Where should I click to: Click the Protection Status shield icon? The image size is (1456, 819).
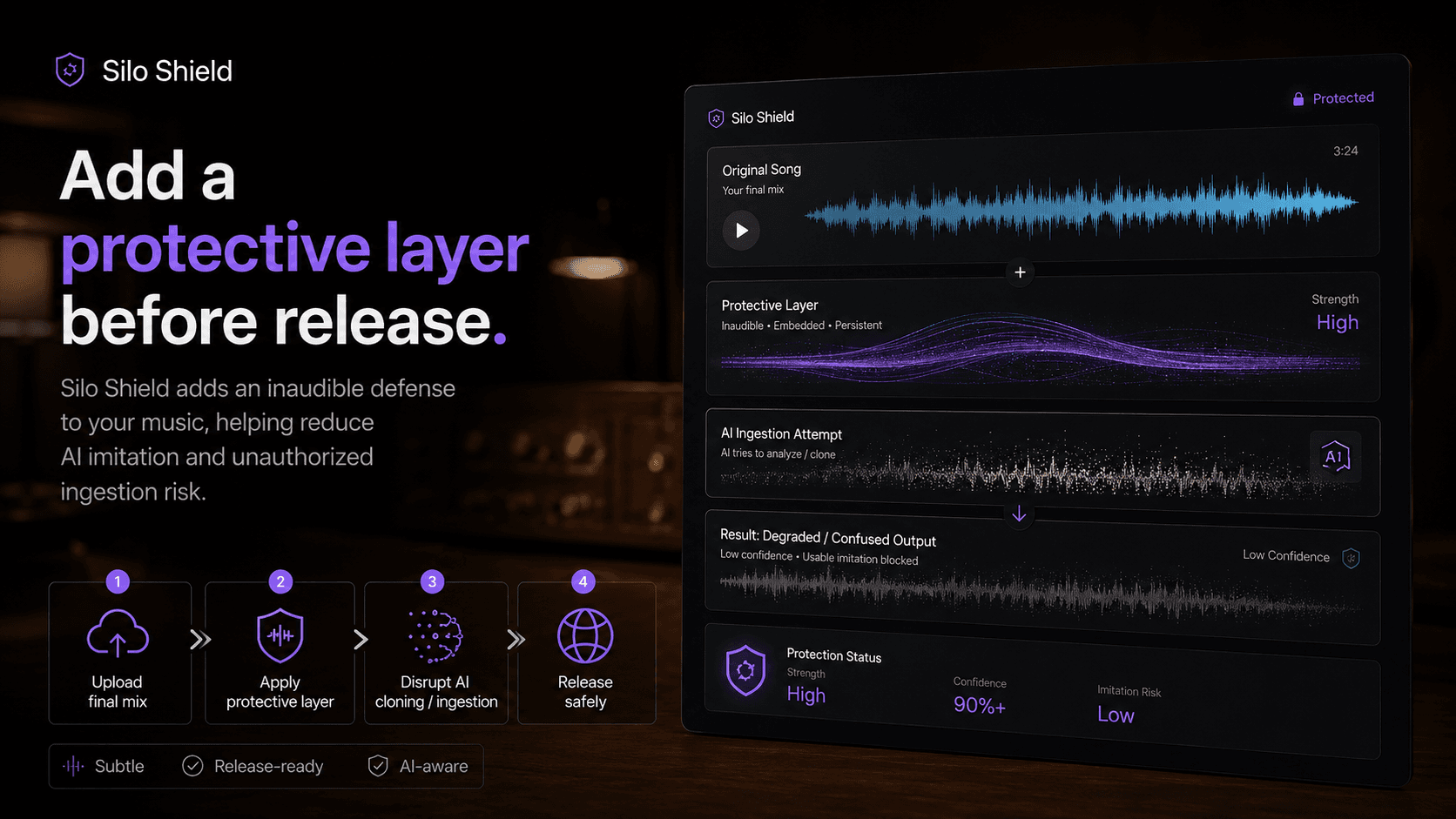(745, 670)
